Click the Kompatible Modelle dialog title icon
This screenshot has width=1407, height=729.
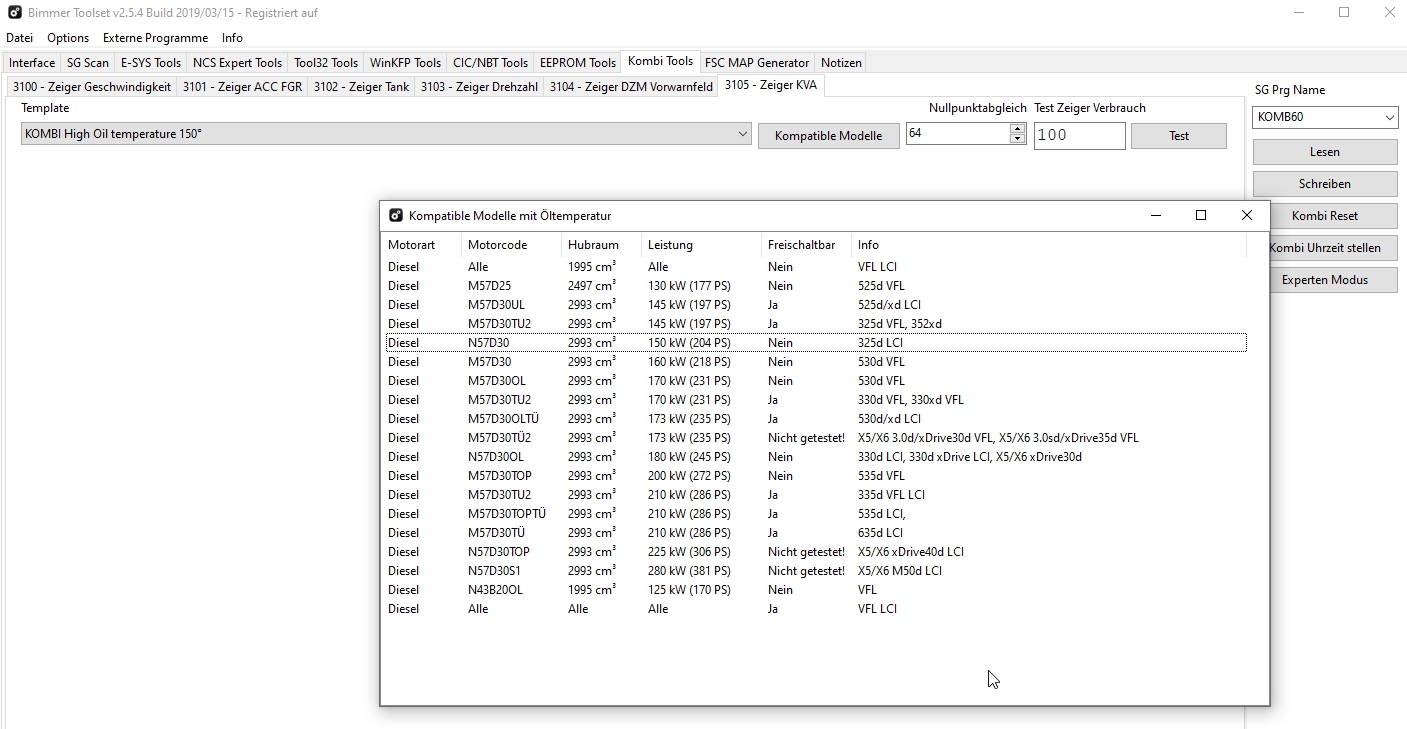pyautogui.click(x=396, y=215)
